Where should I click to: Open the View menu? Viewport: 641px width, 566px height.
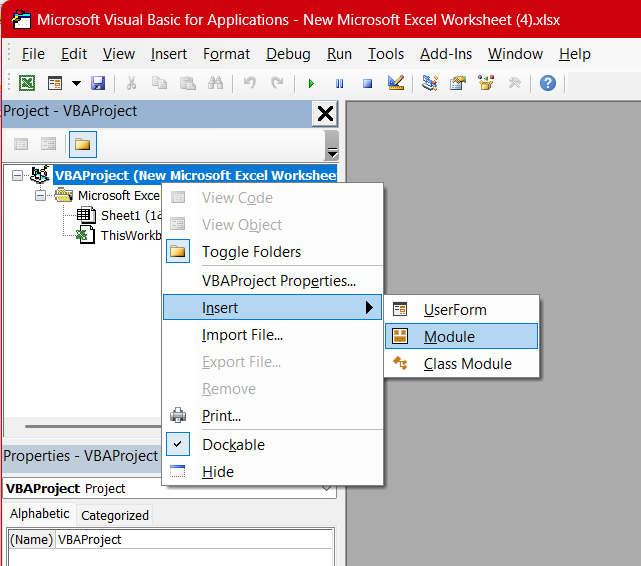click(119, 54)
